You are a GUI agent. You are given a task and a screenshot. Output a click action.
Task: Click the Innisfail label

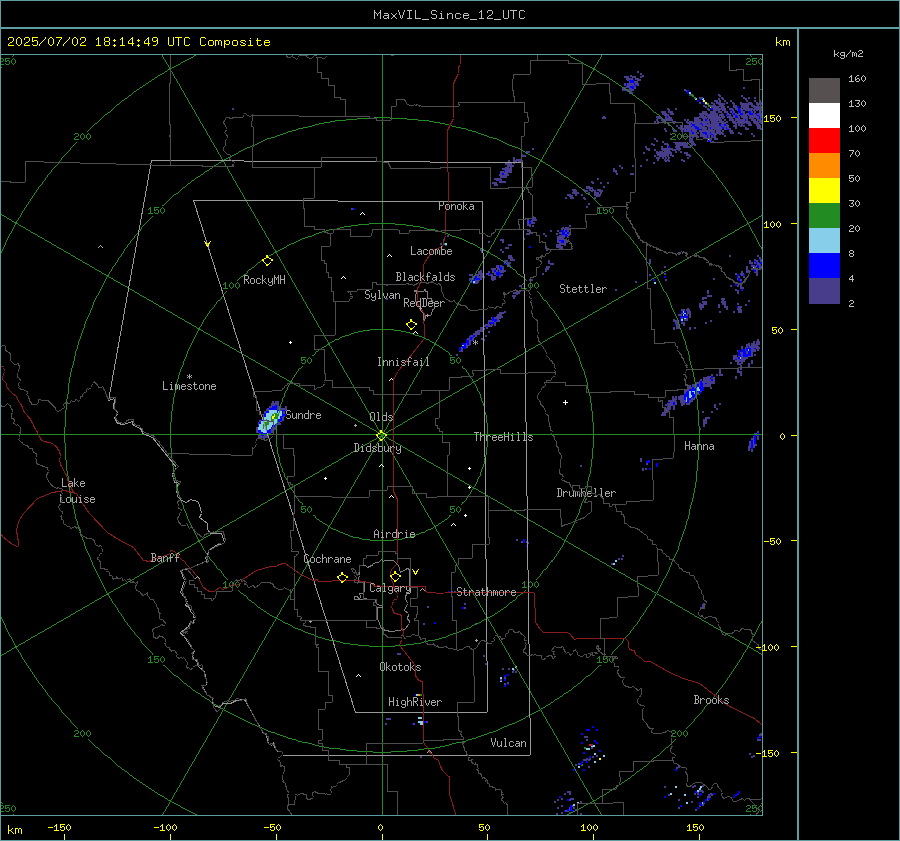pos(403,362)
